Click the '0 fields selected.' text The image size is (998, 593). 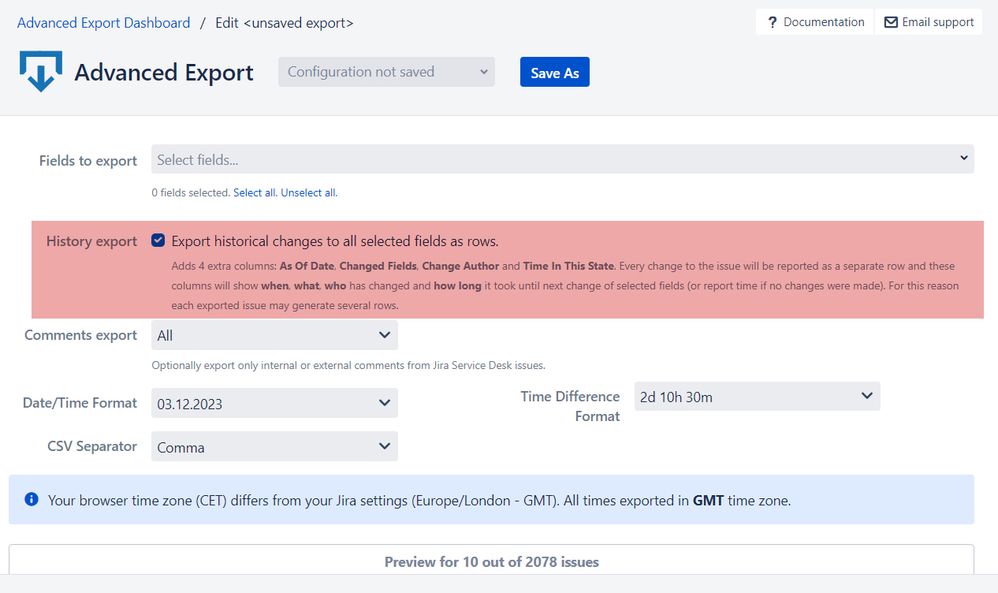(x=191, y=192)
